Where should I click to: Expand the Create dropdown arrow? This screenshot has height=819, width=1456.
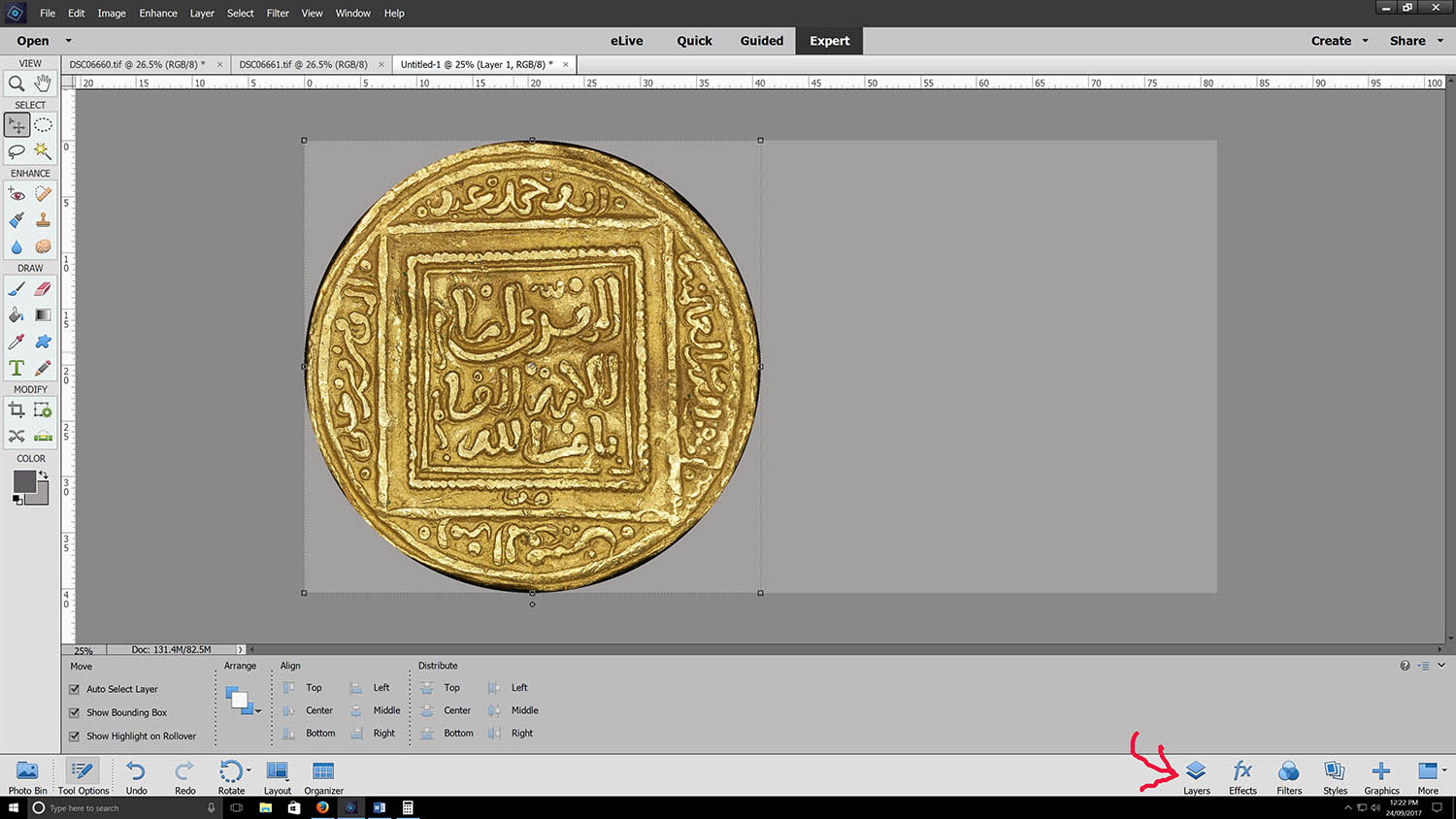point(1365,41)
